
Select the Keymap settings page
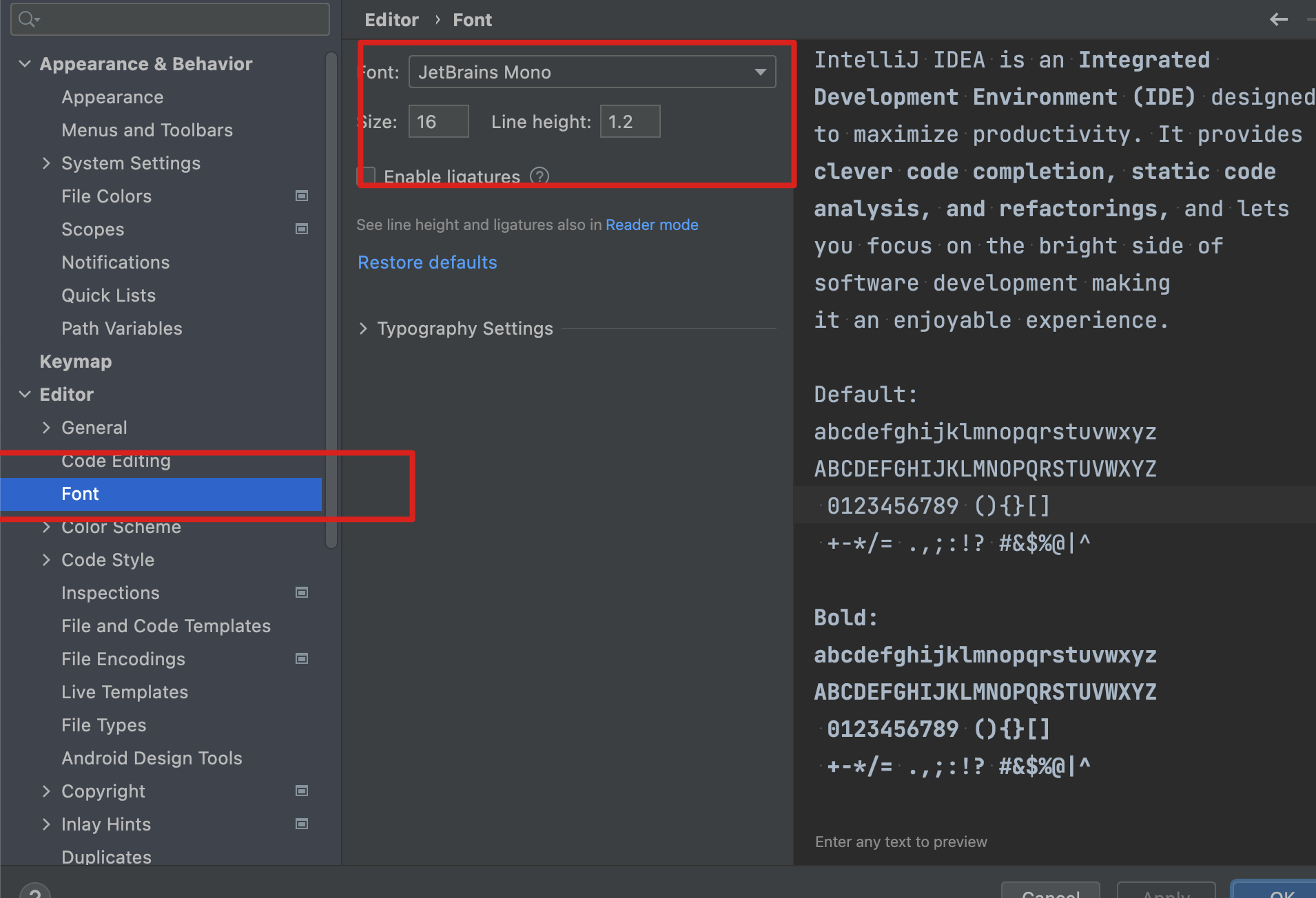click(x=75, y=362)
